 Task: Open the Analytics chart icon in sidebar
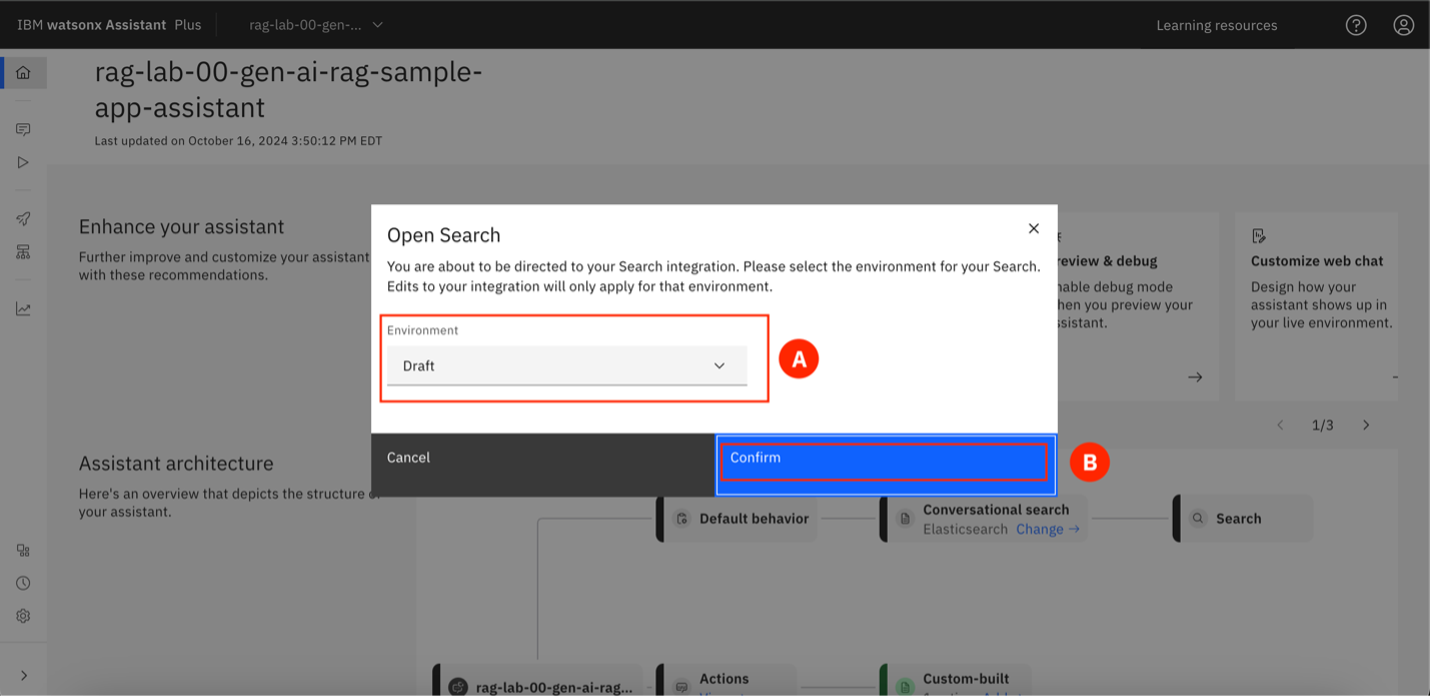23,309
